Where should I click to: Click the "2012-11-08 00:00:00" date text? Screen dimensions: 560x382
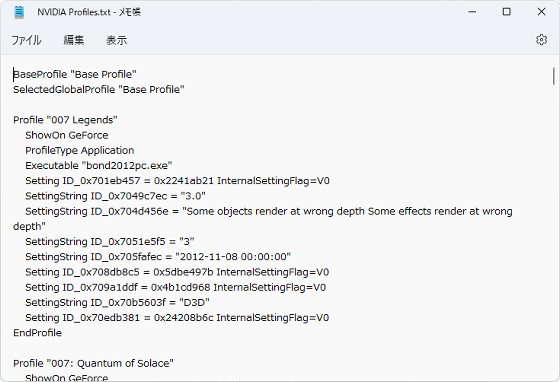pos(233,257)
